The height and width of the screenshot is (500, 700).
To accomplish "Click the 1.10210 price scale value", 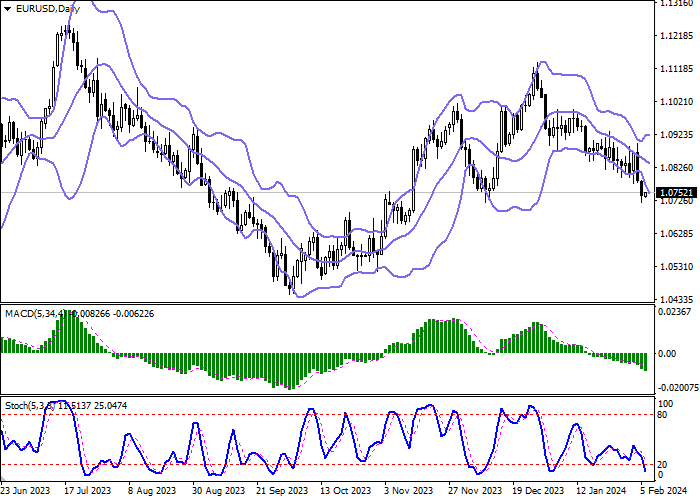I will pos(676,102).
